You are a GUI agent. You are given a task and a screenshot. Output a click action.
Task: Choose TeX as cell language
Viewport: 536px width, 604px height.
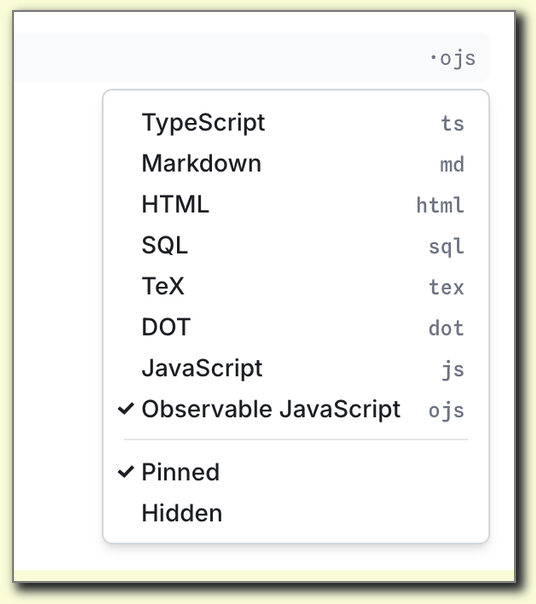[296, 286]
